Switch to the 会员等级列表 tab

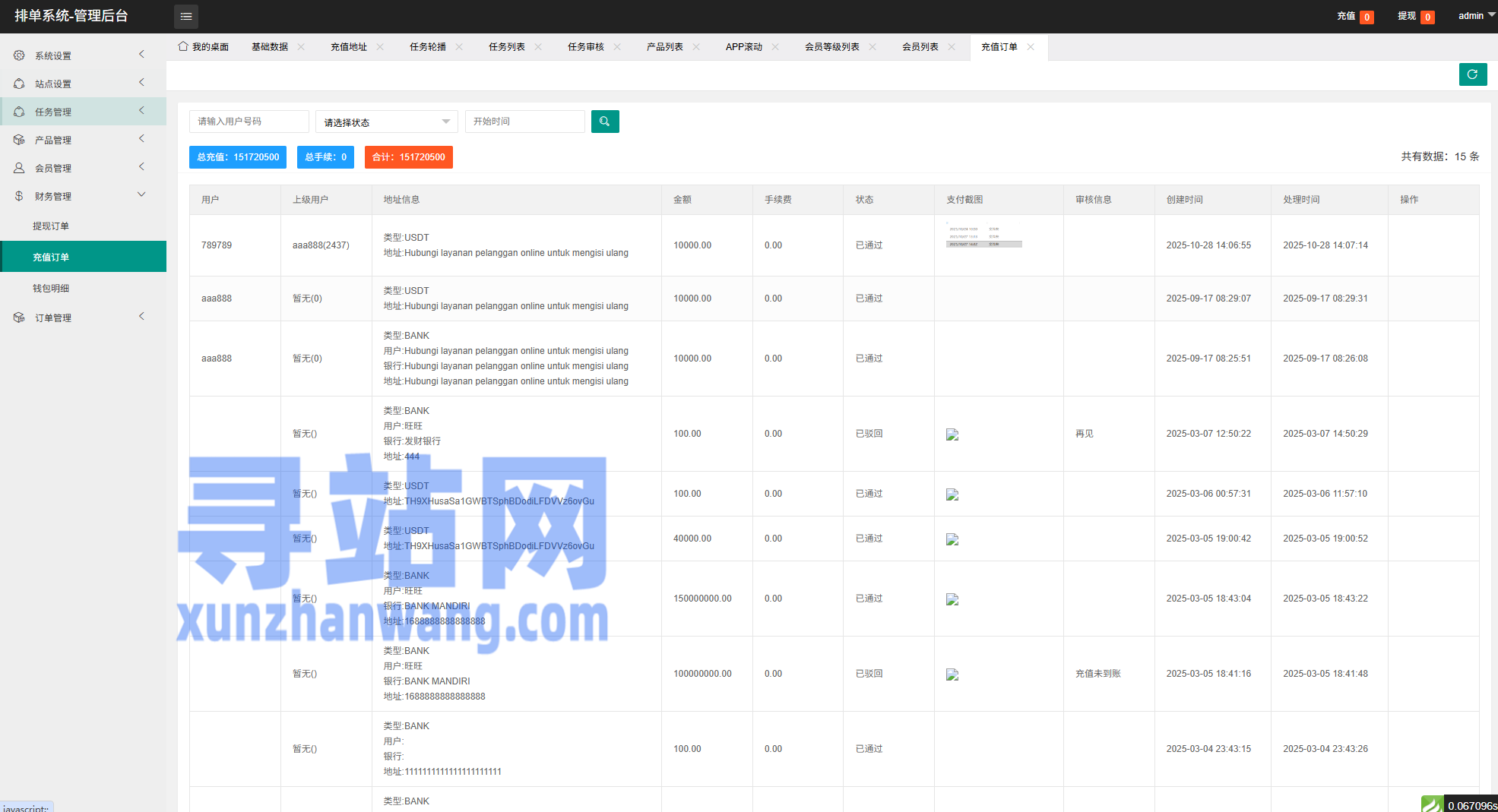[831, 47]
